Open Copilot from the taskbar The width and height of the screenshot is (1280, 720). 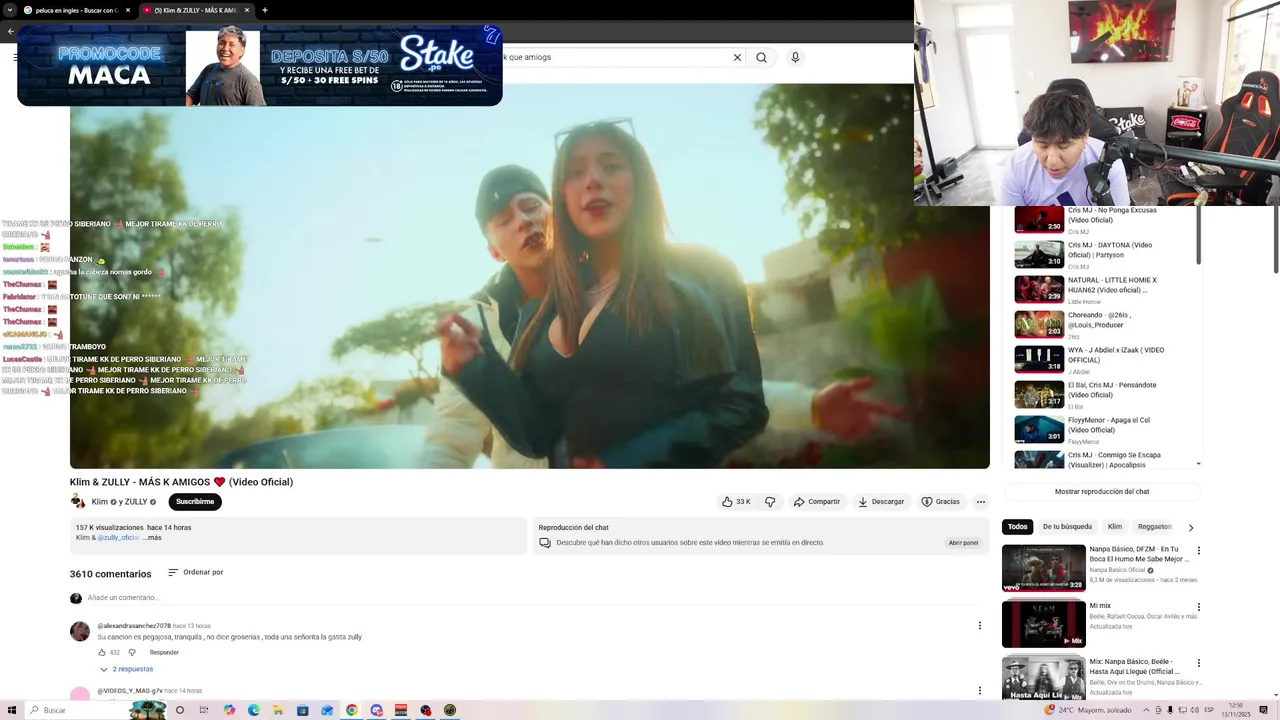click(229, 710)
